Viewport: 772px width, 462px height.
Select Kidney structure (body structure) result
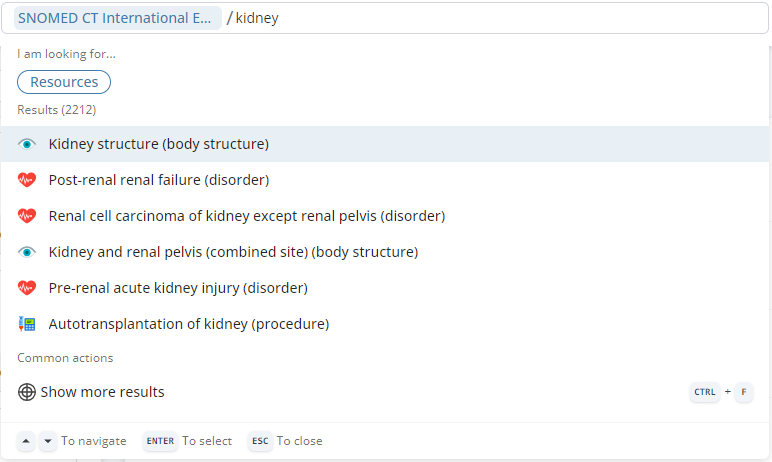[159, 144]
